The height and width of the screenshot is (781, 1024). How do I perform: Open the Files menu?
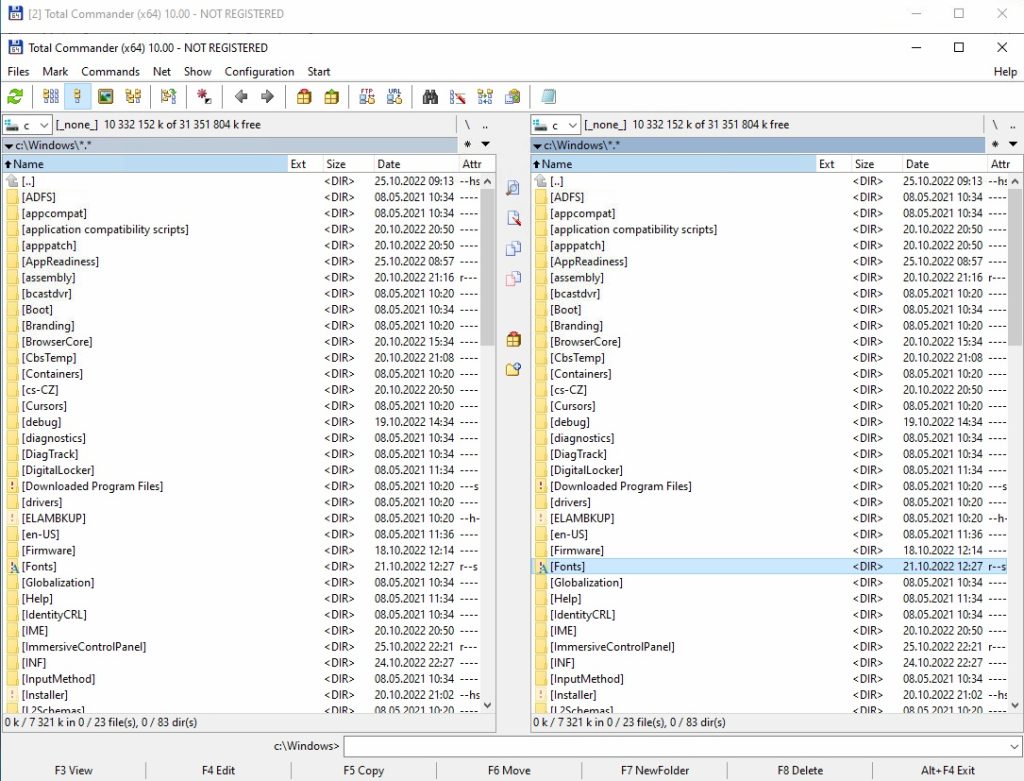point(18,71)
